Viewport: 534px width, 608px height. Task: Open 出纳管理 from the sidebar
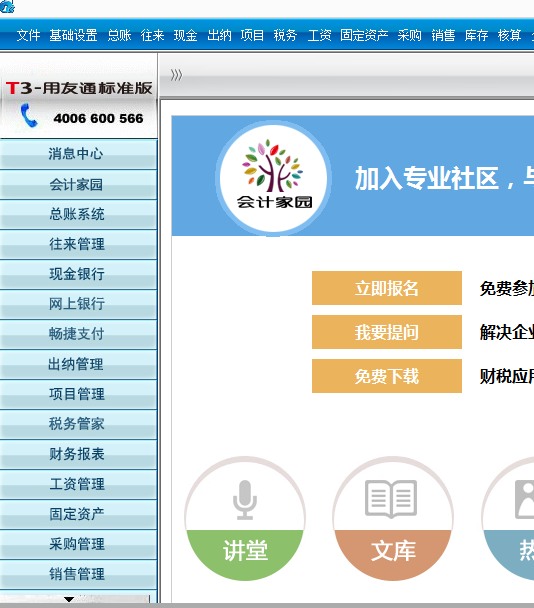pyautogui.click(x=78, y=364)
